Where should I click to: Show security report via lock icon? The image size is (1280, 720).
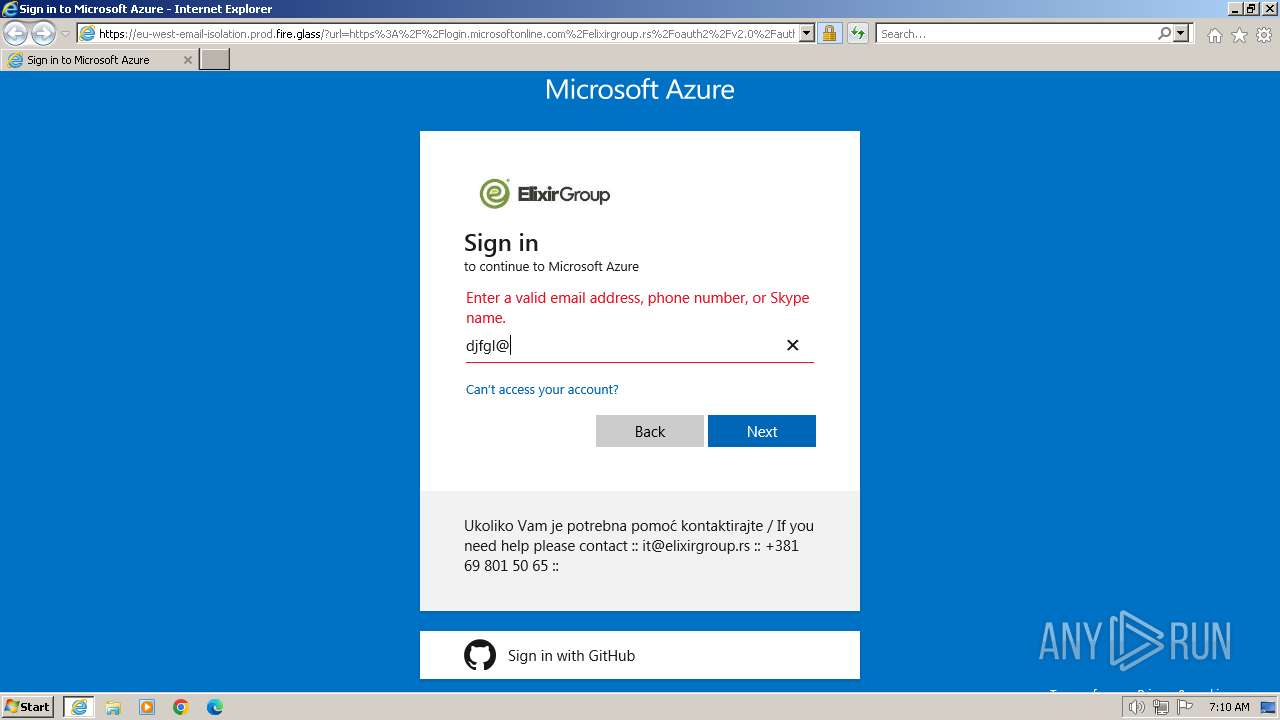(829, 34)
